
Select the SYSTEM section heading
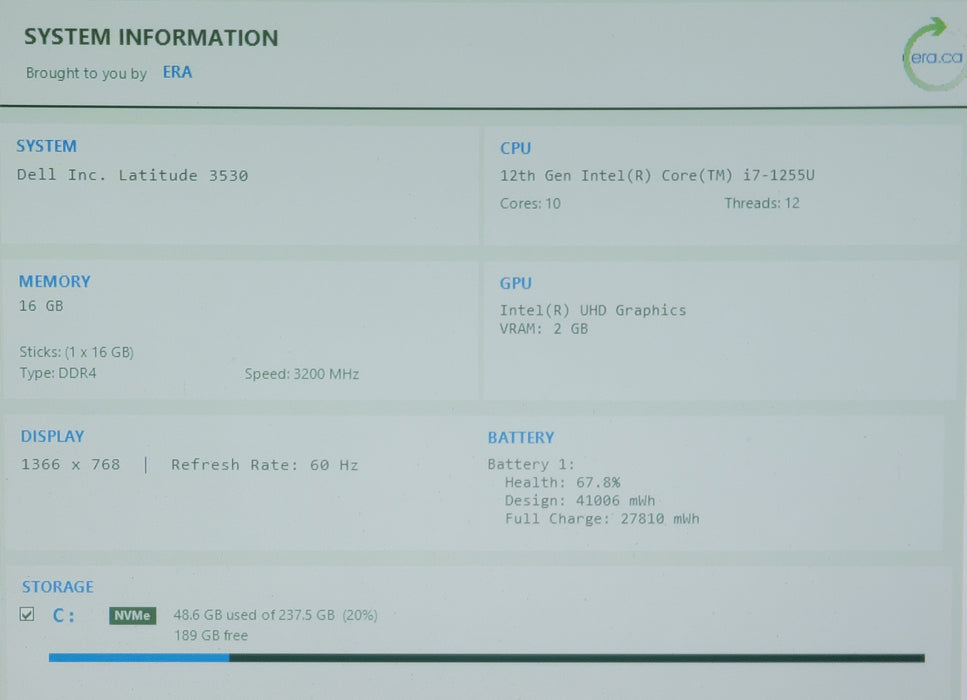(x=47, y=146)
